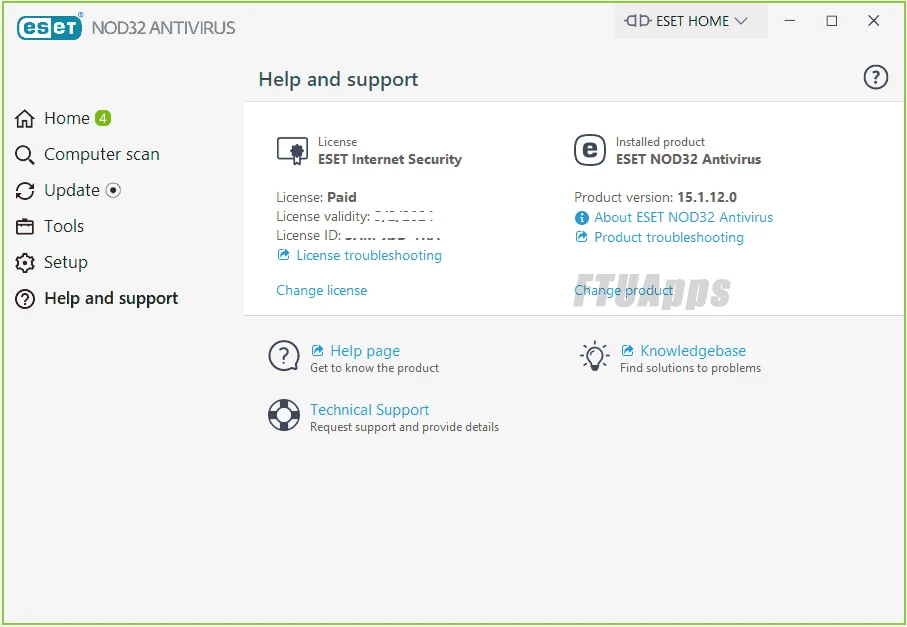Click the 'License: Paid' text

click(316, 197)
